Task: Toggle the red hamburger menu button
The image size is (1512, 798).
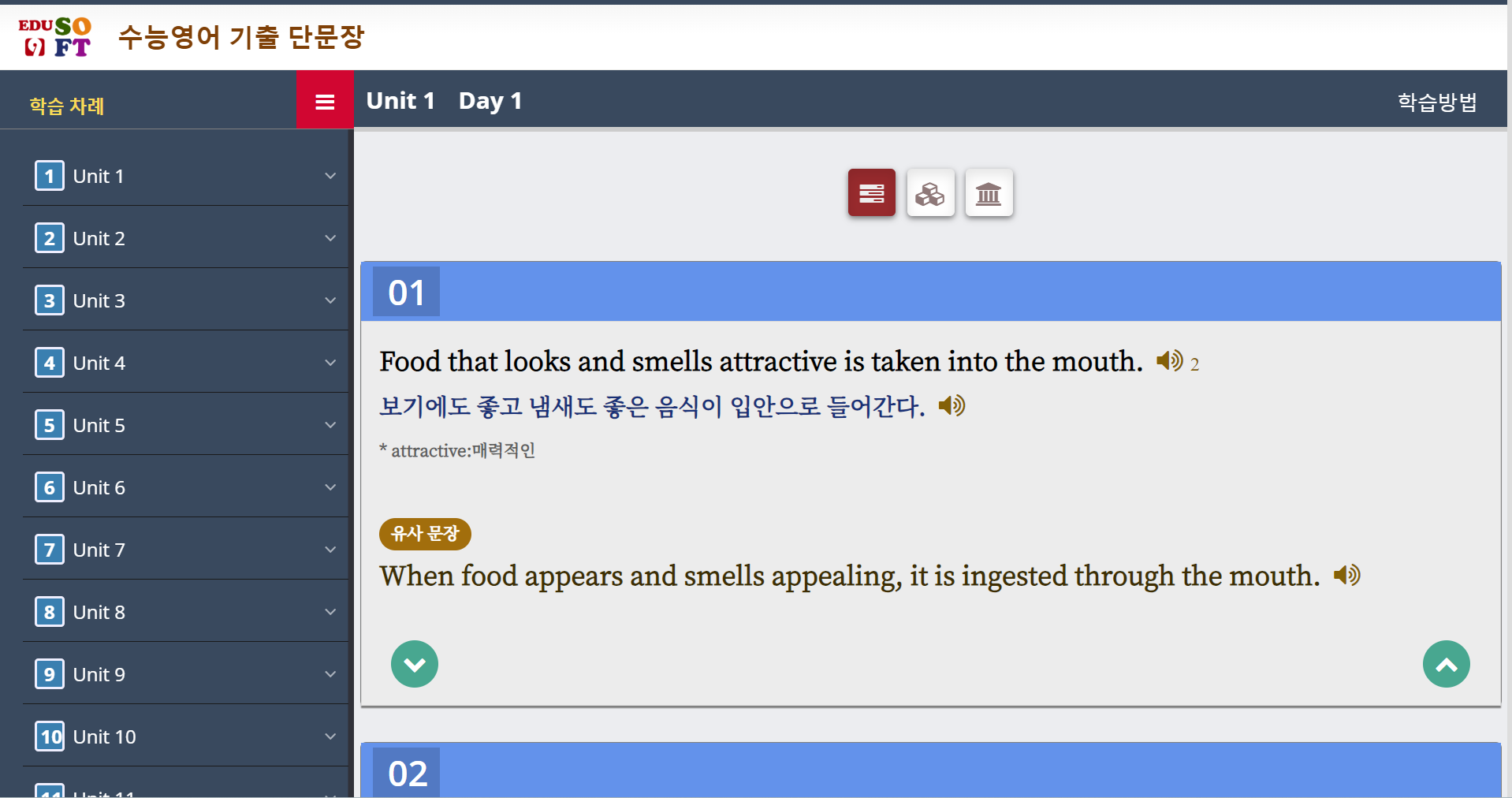Action: click(325, 100)
